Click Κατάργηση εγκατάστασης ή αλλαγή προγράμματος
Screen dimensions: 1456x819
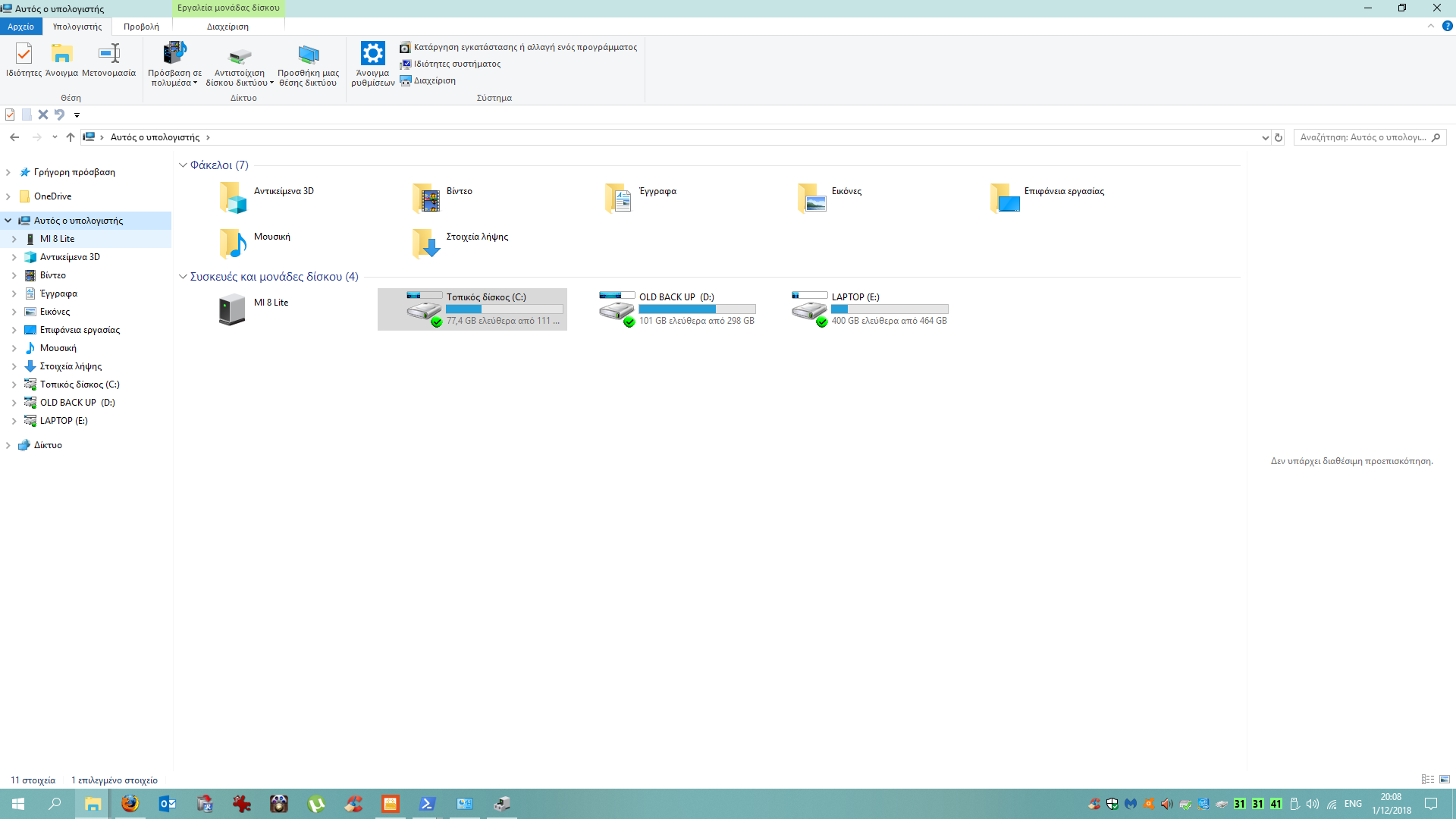click(x=525, y=47)
